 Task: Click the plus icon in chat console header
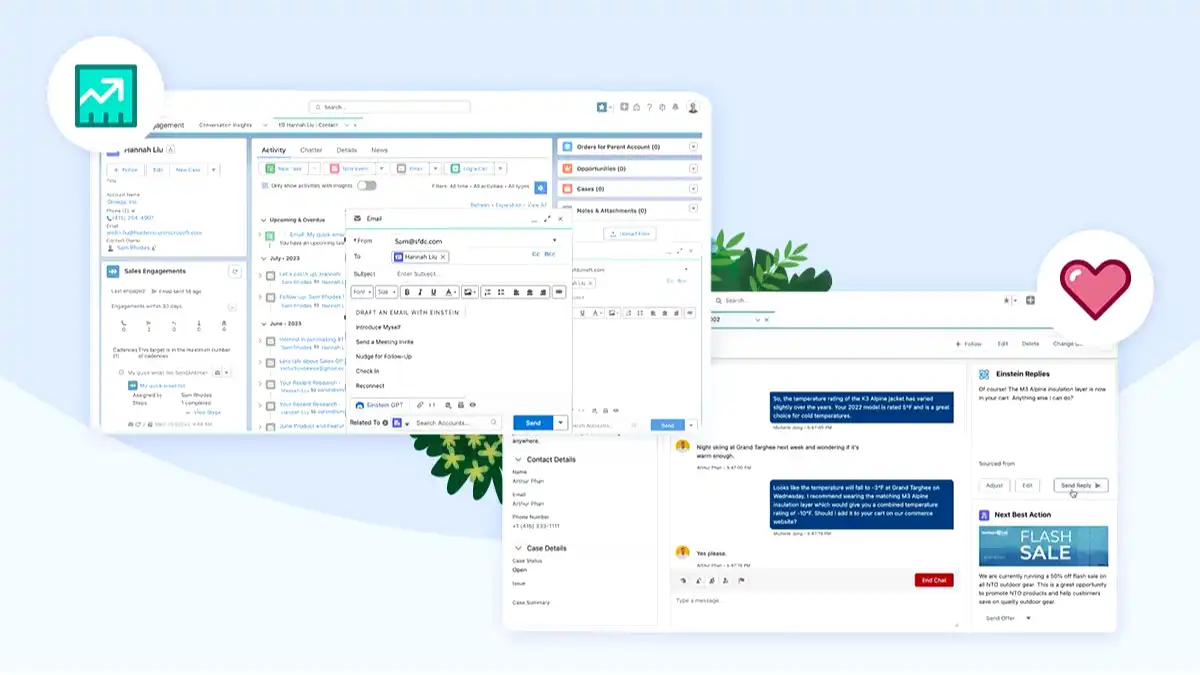tap(1030, 300)
